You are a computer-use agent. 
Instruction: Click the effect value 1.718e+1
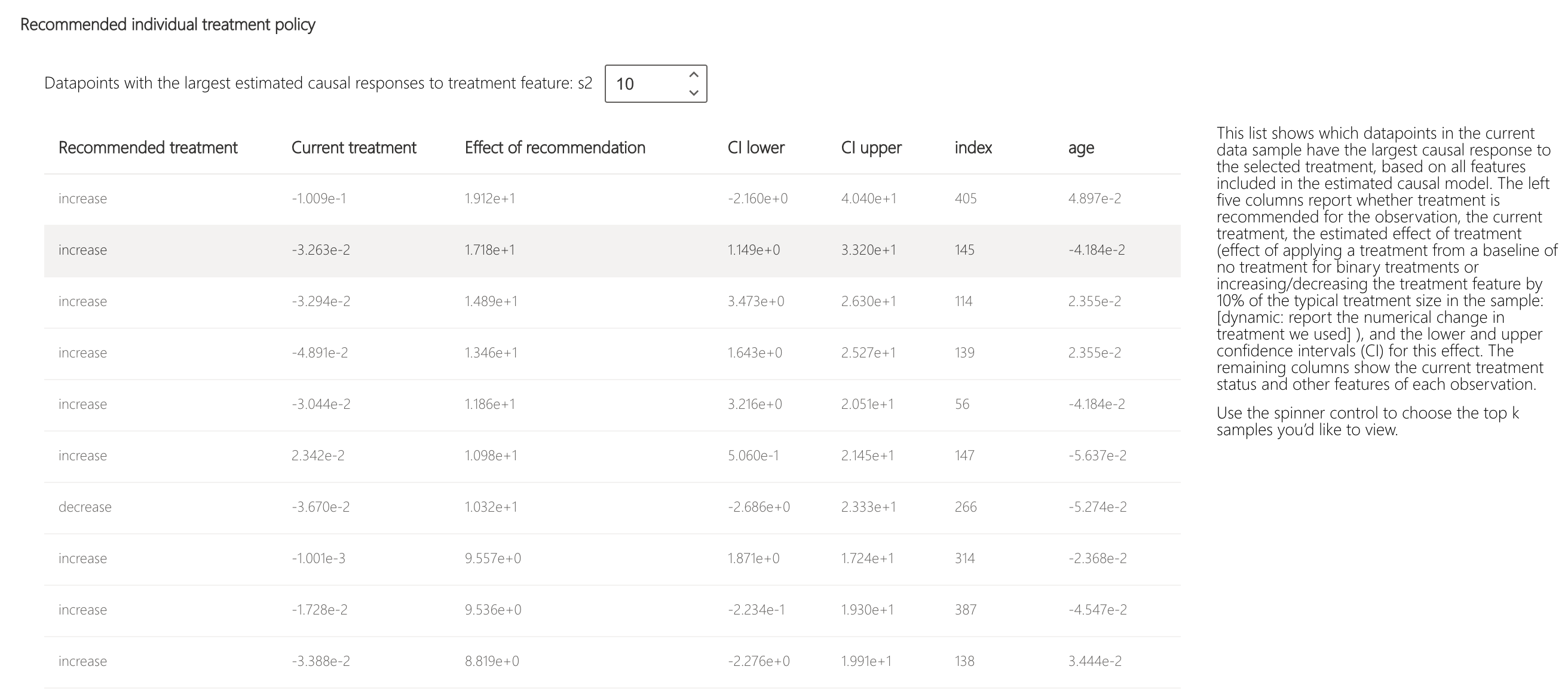pyautogui.click(x=490, y=250)
